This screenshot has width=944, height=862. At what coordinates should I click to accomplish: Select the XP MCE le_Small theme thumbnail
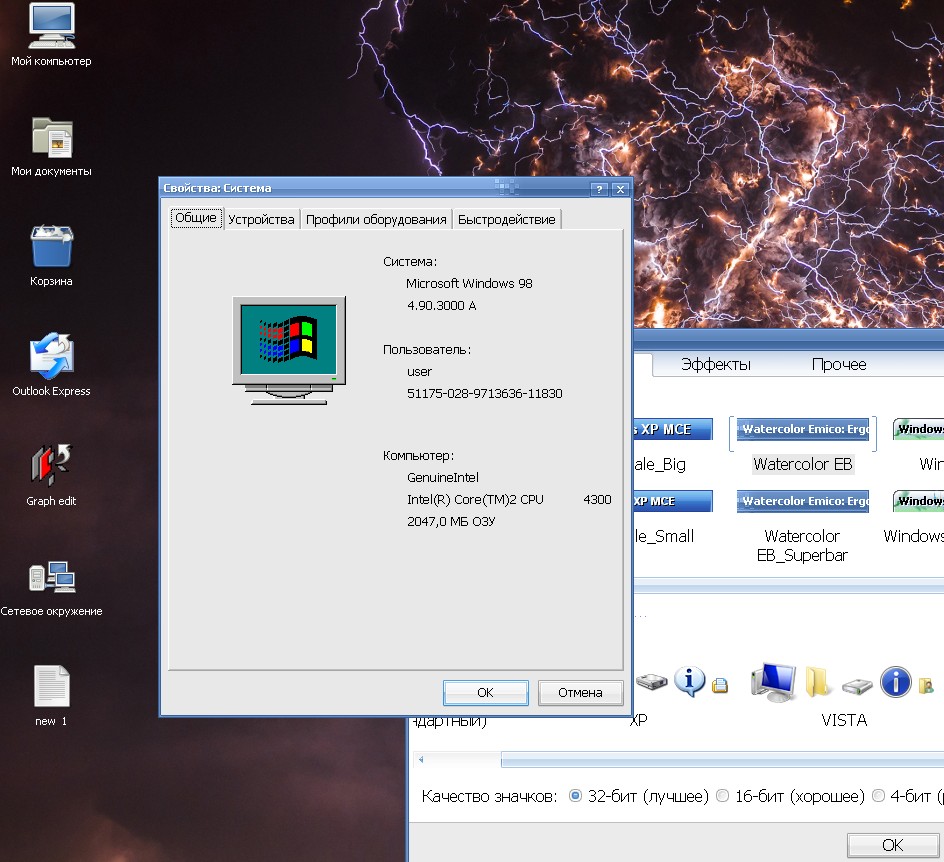(x=673, y=501)
